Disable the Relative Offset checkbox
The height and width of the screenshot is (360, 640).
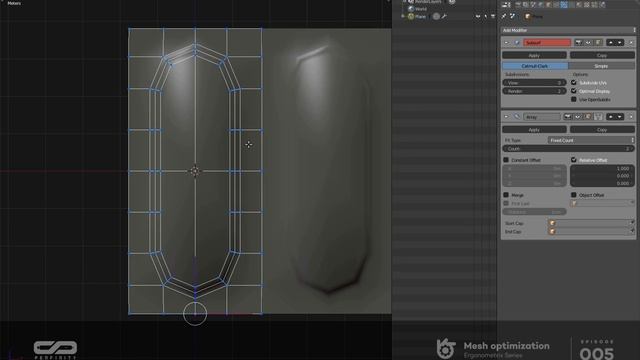pyautogui.click(x=574, y=160)
